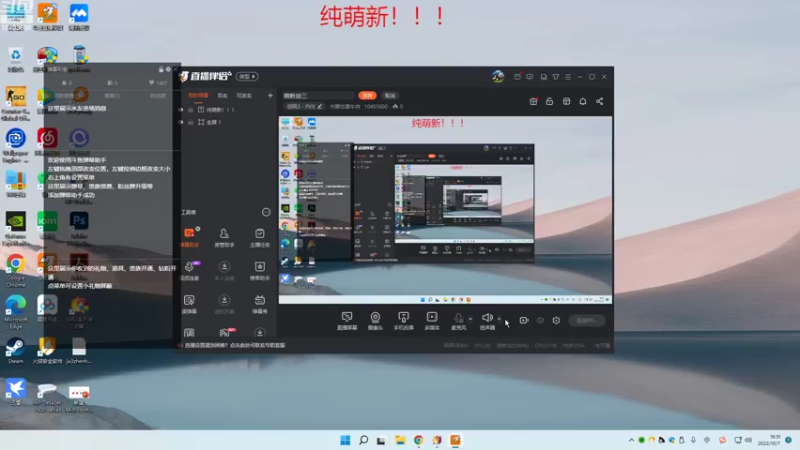Click the orange 保存 save button
Viewport: 800px width, 450px height.
(367, 95)
